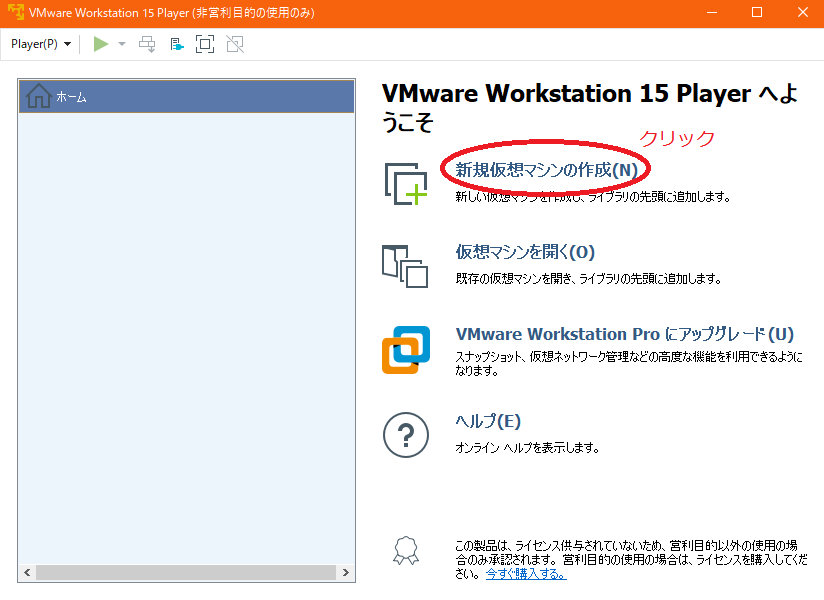Open the Player(P) dropdown arrow
The image size is (824, 600).
[66, 44]
